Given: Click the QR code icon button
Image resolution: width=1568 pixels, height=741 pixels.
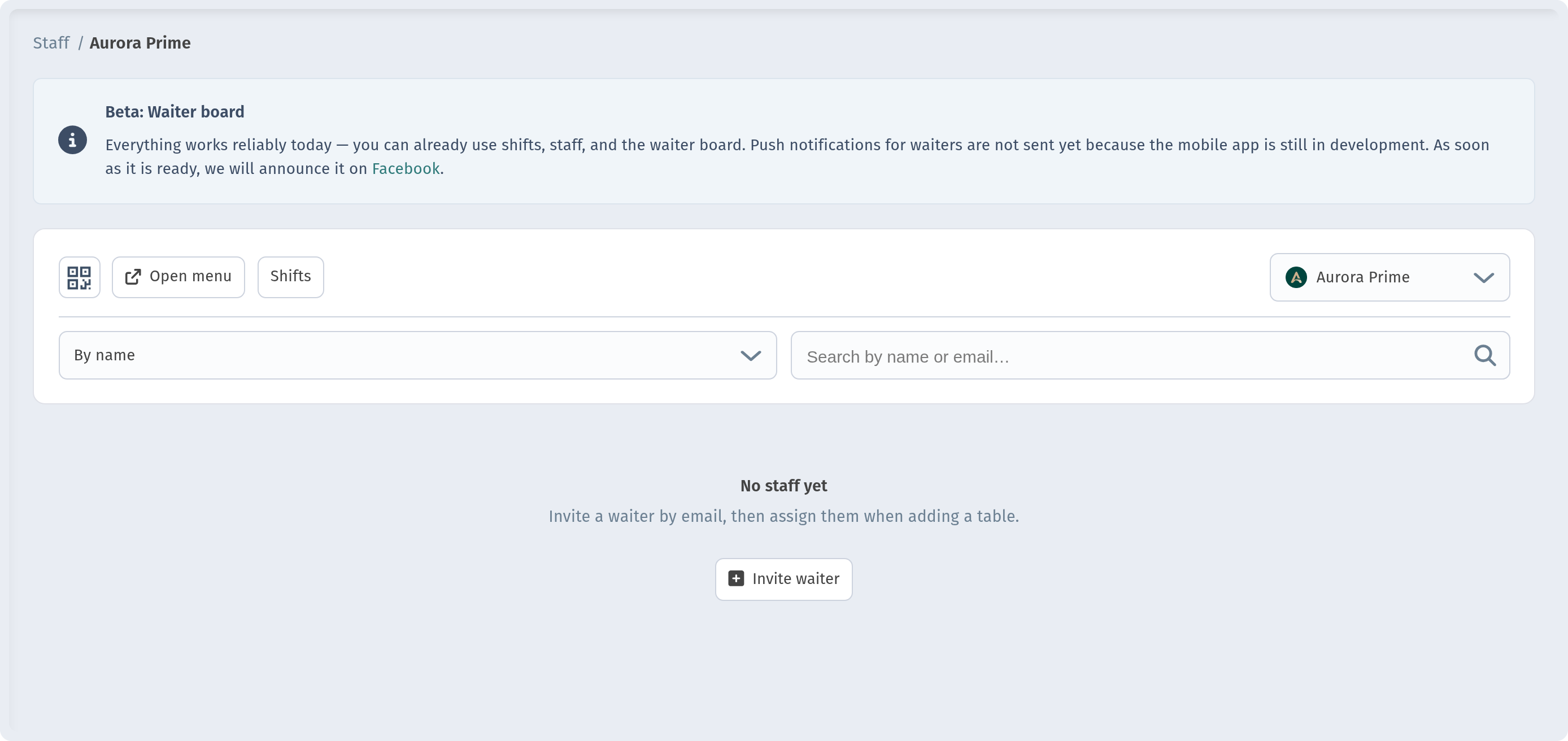Looking at the screenshot, I should click(x=79, y=277).
